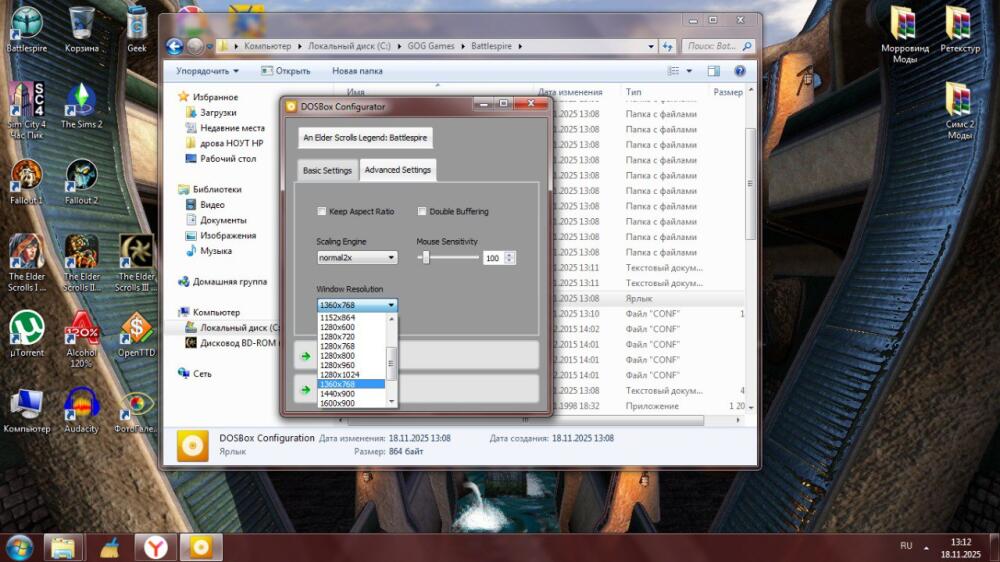Click An Elder Scrolls Legend: Battlespire button
The height and width of the screenshot is (562, 1000).
coord(365,138)
